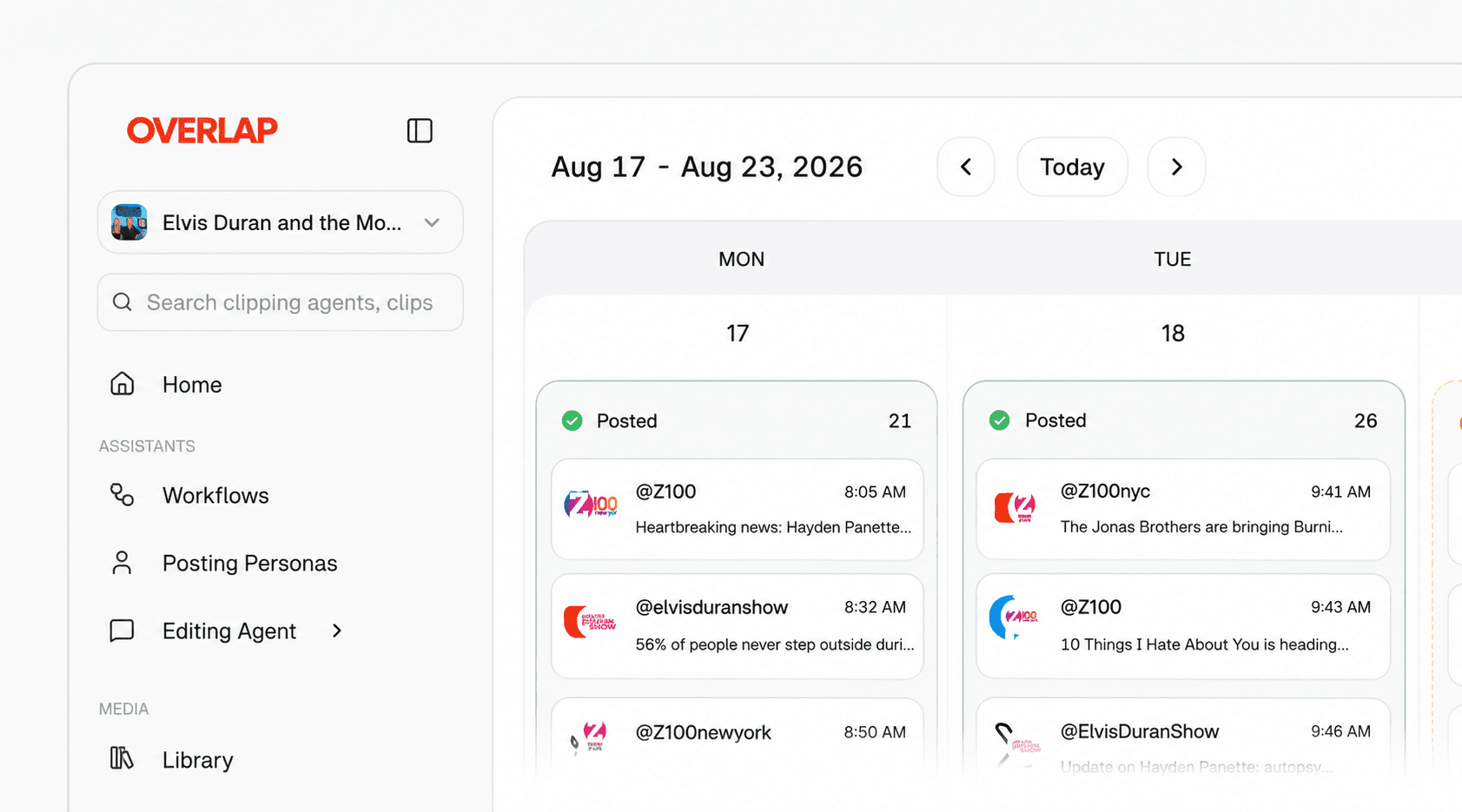Expand the Editing Agent submenu chevron

point(337,630)
